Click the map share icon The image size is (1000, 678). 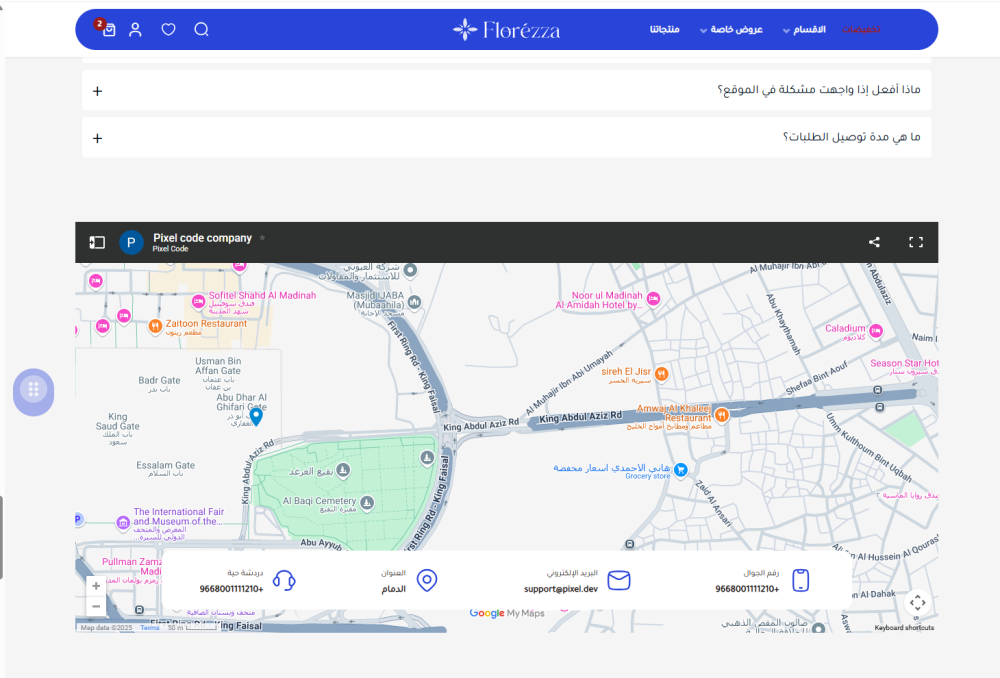click(x=874, y=242)
